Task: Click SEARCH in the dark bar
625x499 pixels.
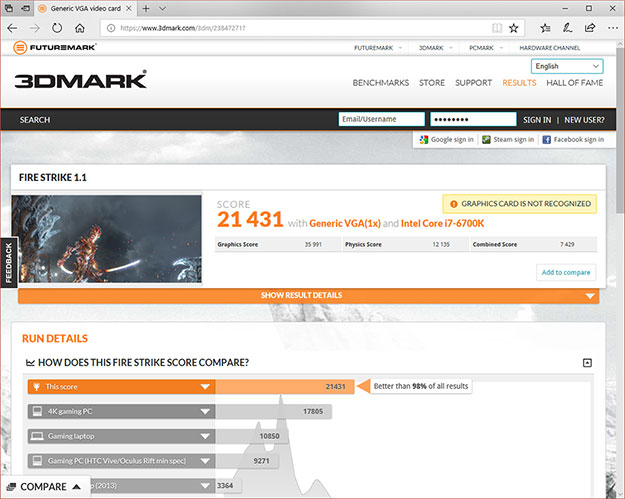Action: [x=35, y=120]
